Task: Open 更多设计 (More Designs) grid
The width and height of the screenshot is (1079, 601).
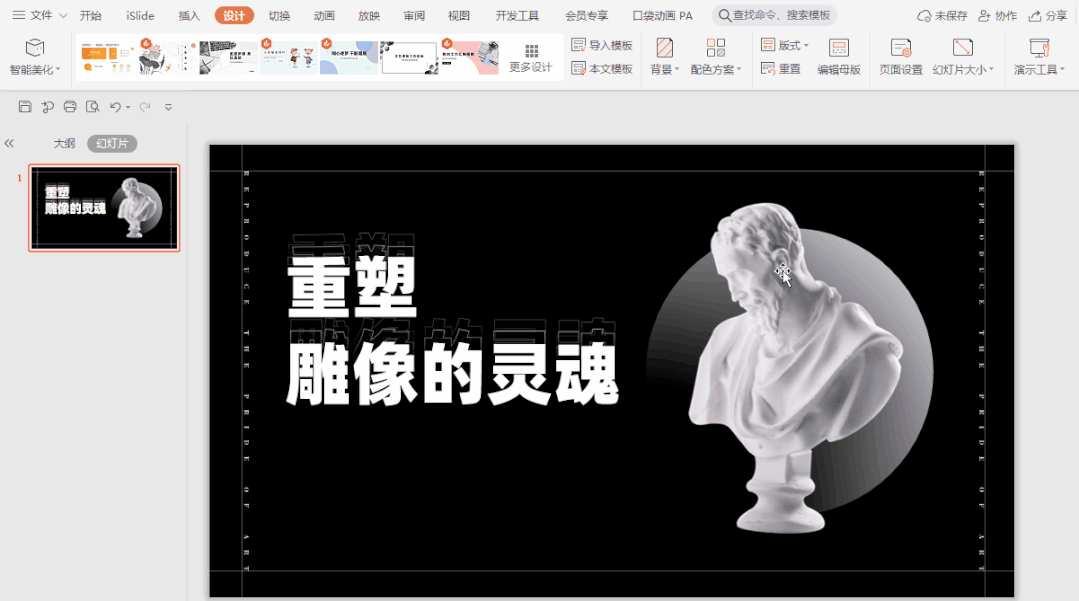Action: pyautogui.click(x=530, y=56)
